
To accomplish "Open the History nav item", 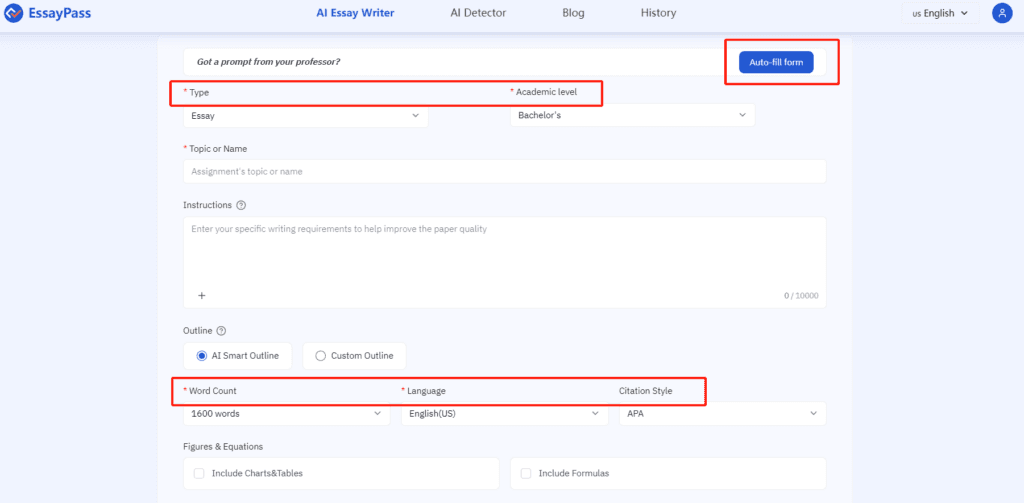I will [x=658, y=12].
